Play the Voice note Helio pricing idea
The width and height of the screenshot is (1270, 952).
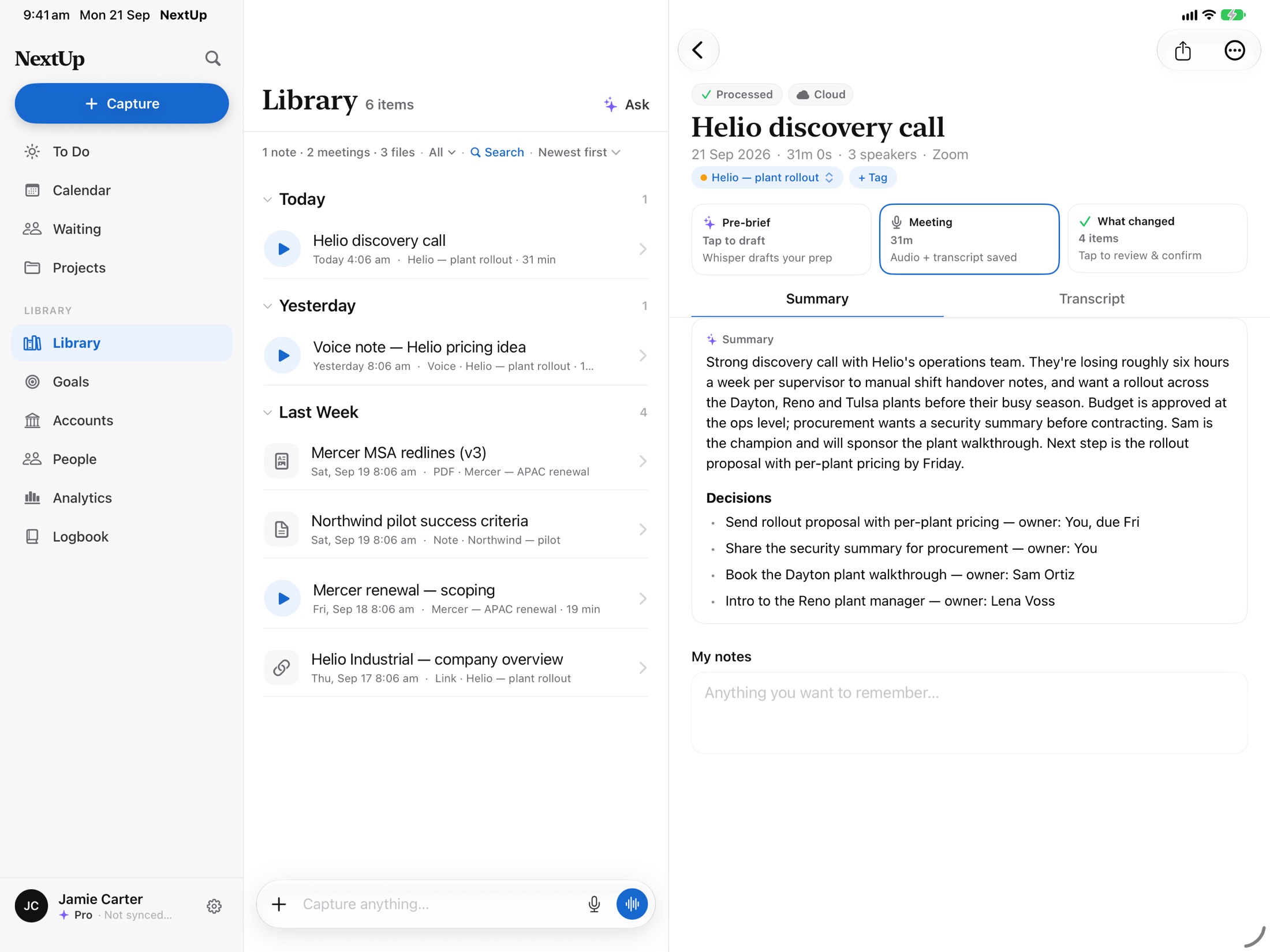(x=282, y=355)
